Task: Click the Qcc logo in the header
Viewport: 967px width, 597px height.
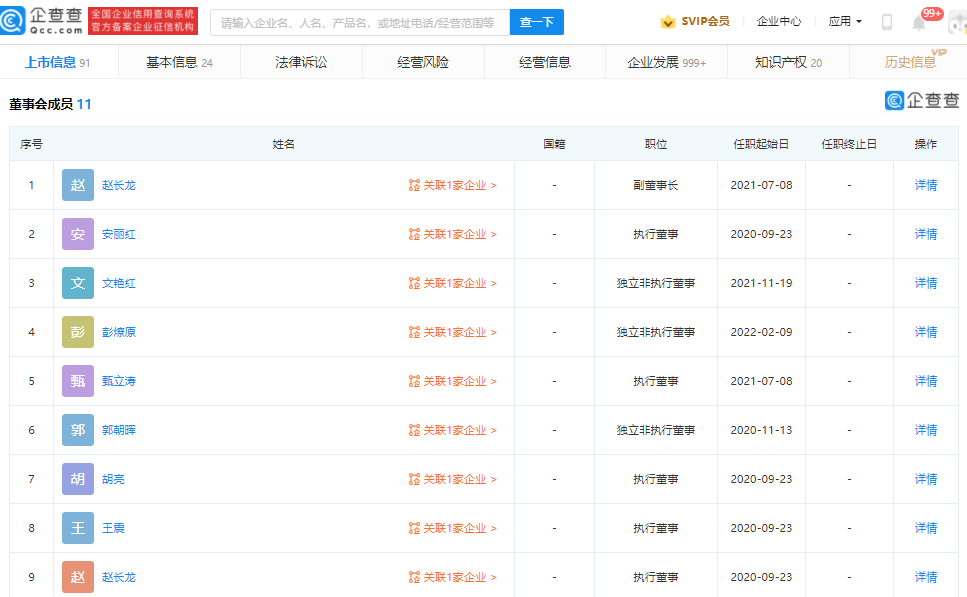Action: pyautogui.click(x=42, y=21)
